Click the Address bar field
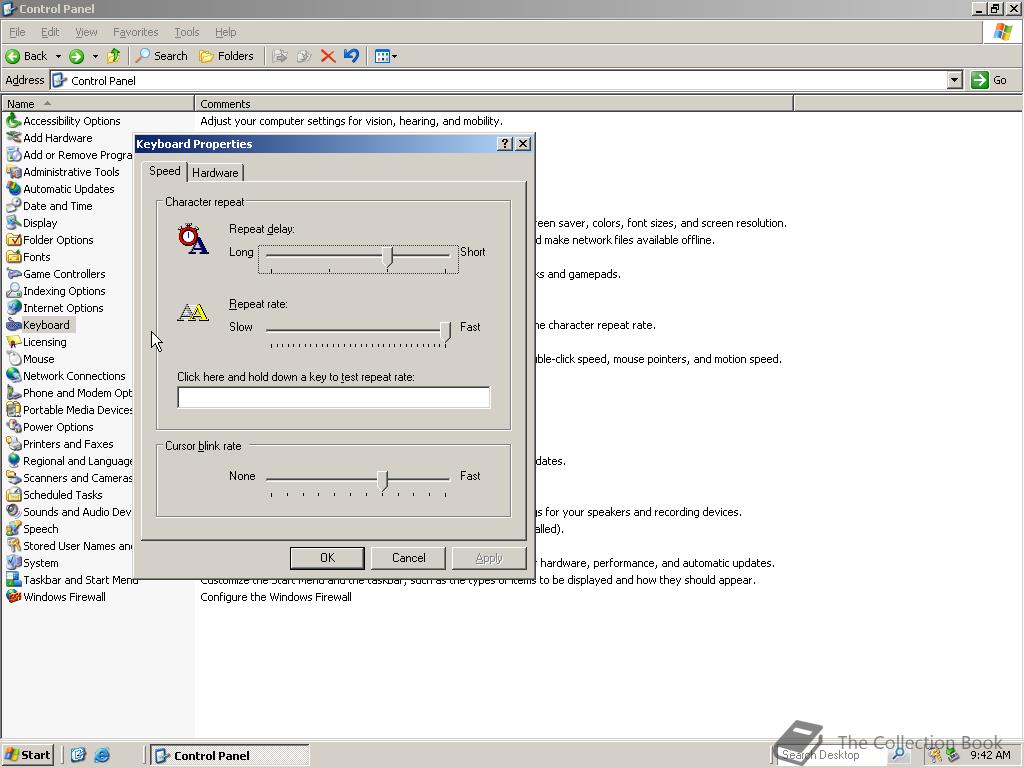 499,80
